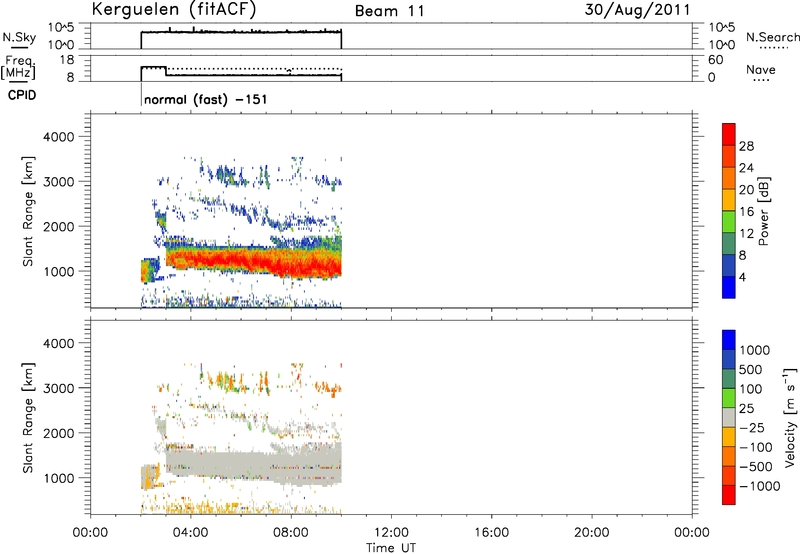This screenshot has height=554, width=800.
Task: Click the 04:00 time tick label
Action: coord(190,533)
